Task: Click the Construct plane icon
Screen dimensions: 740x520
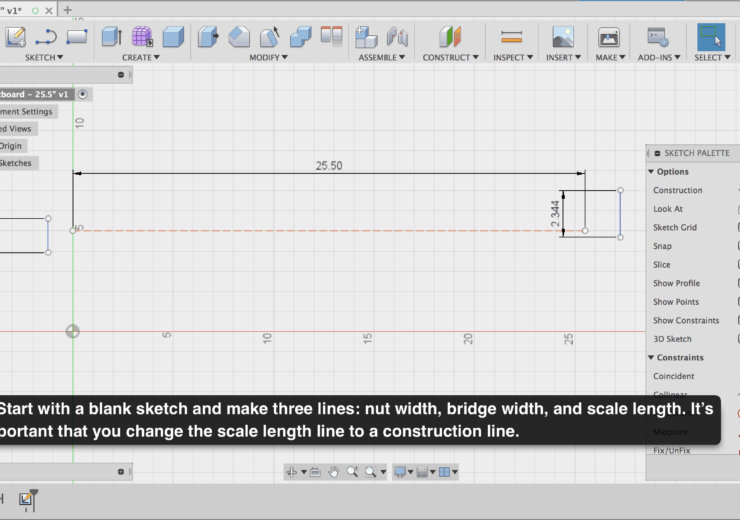Action: coord(450,37)
